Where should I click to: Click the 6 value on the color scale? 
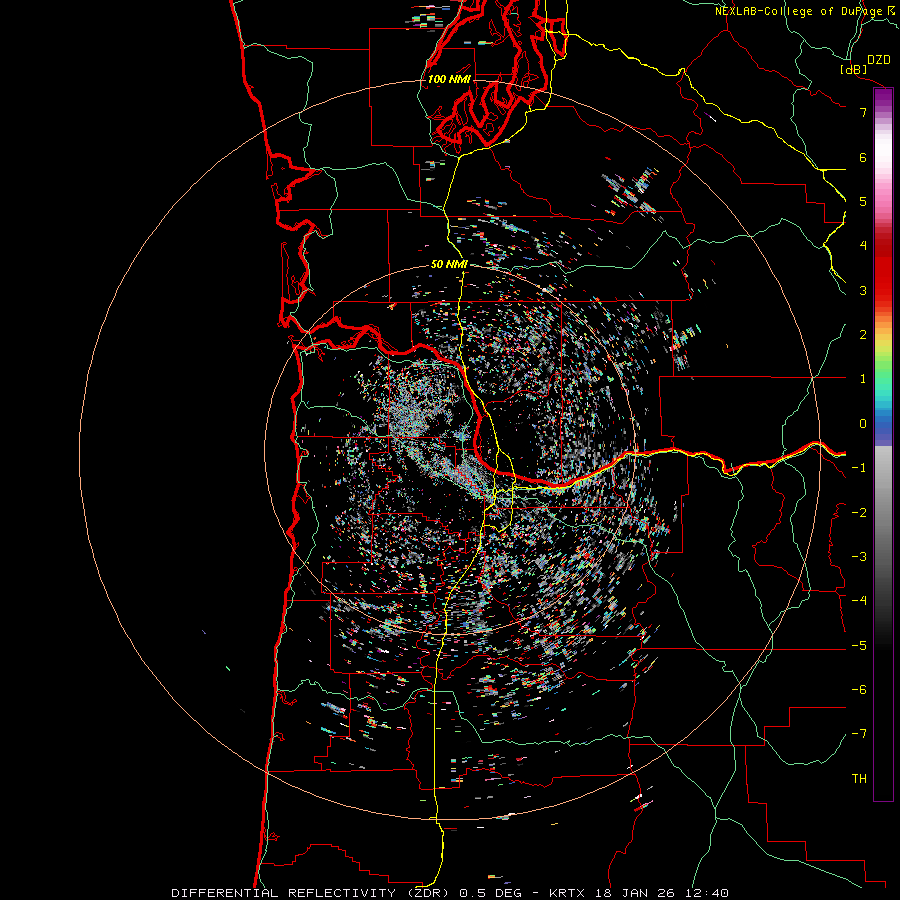point(863,157)
